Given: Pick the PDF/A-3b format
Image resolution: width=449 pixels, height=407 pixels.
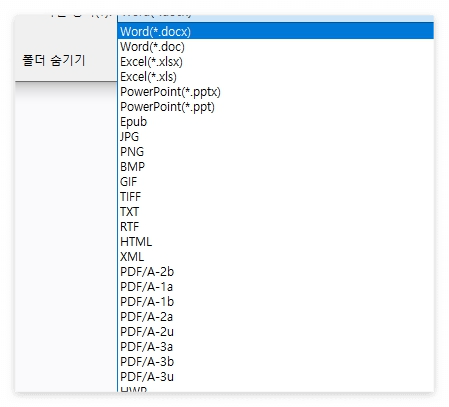Looking at the screenshot, I should tap(276, 362).
